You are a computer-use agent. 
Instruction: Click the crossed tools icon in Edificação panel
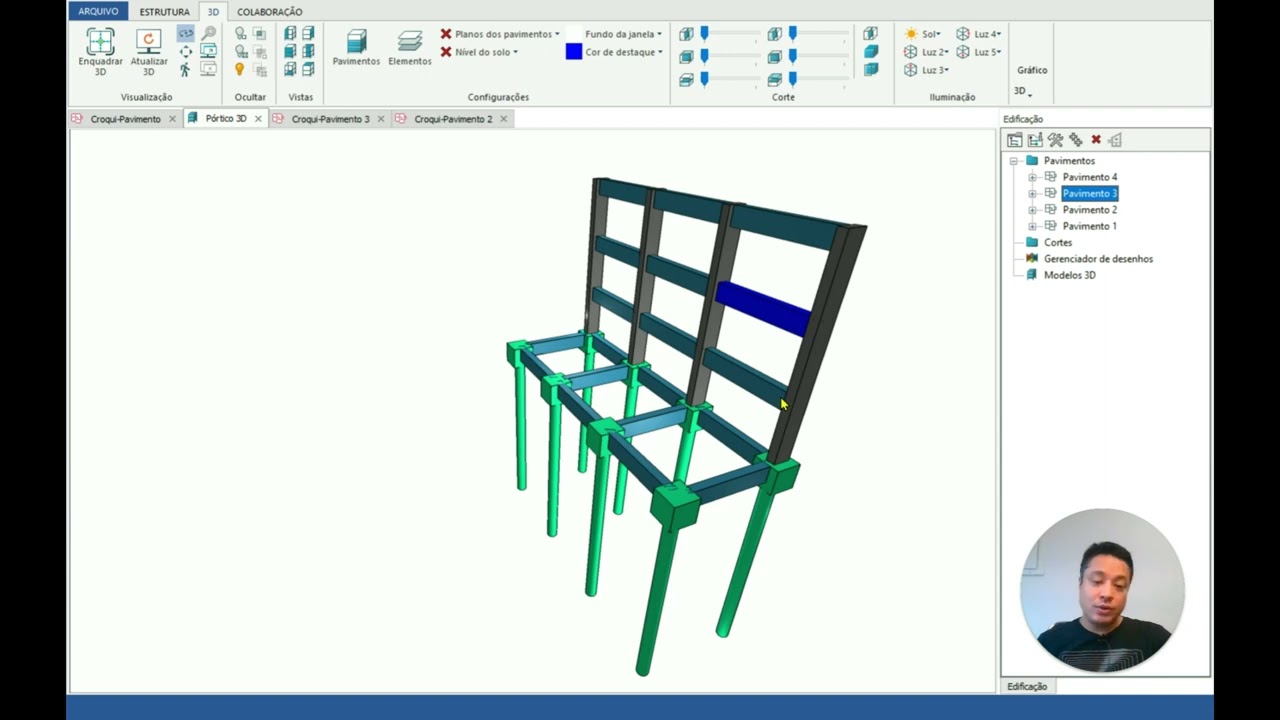[1055, 140]
